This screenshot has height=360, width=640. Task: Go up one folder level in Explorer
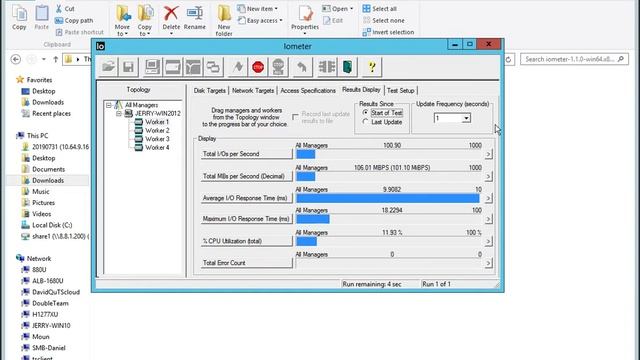[x=56, y=59]
